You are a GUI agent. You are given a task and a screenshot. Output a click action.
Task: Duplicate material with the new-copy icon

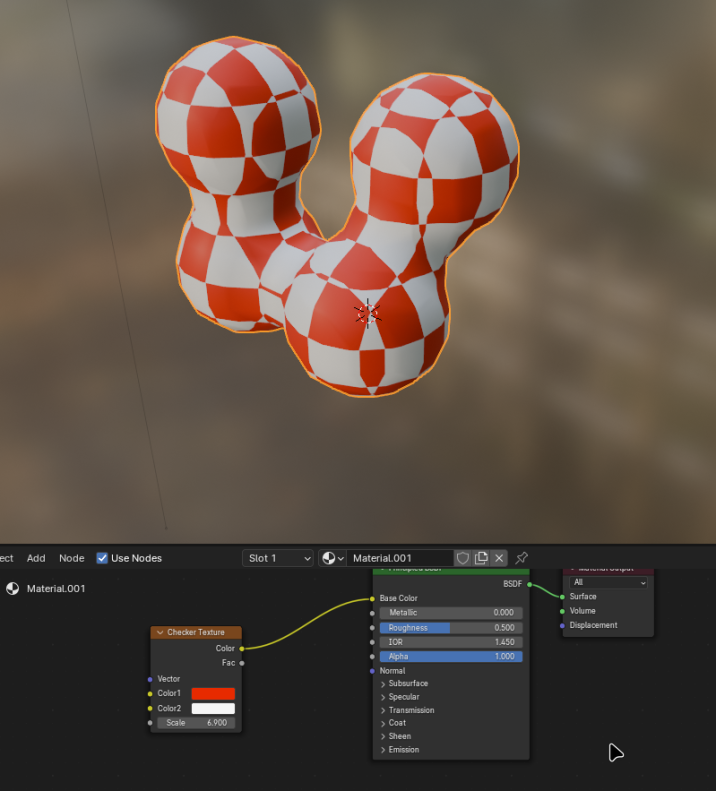point(481,558)
